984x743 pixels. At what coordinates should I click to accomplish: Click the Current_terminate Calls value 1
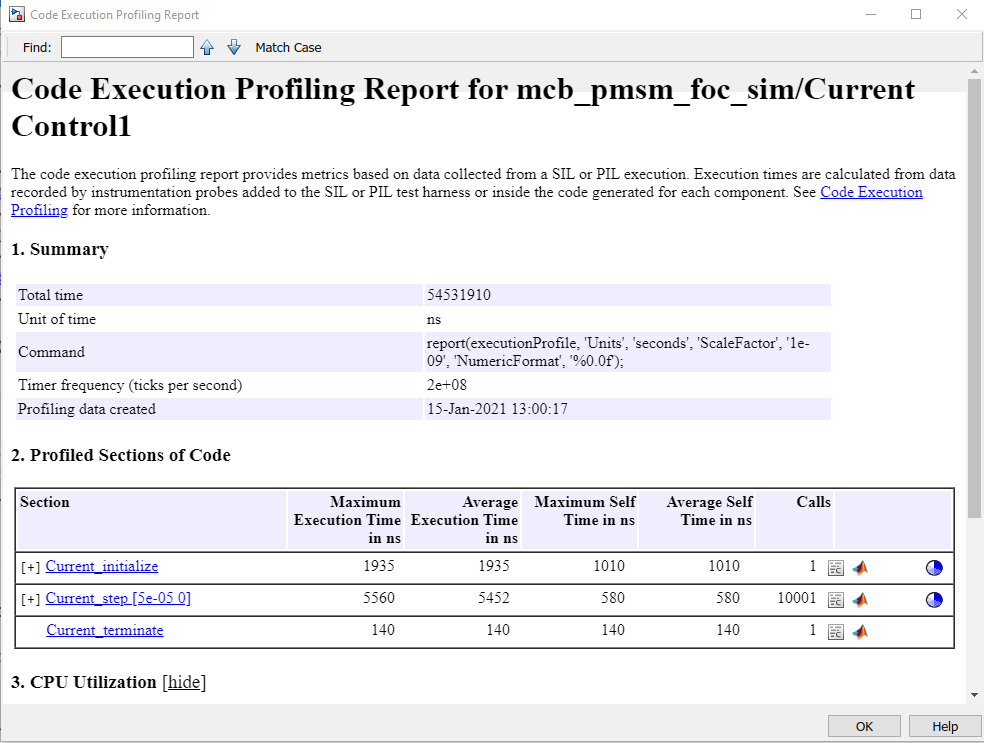coord(813,630)
